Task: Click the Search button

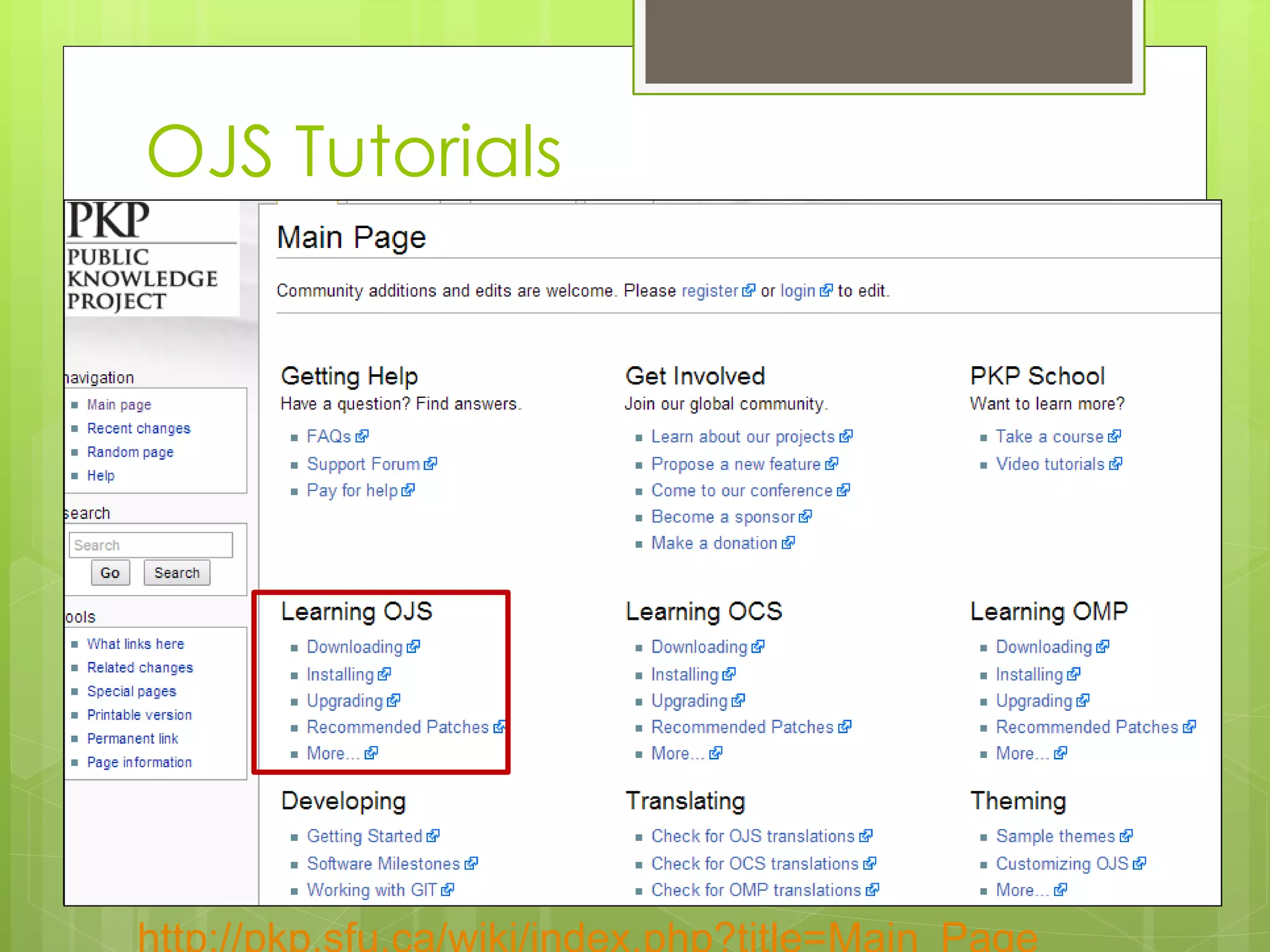Action: point(177,573)
